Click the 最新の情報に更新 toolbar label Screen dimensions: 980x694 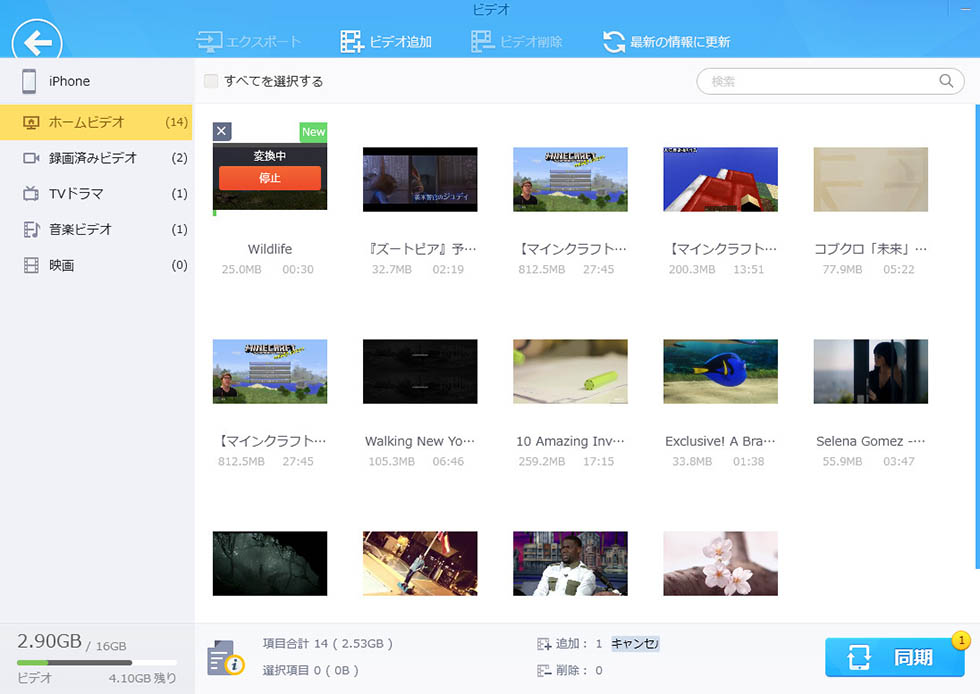pos(680,42)
